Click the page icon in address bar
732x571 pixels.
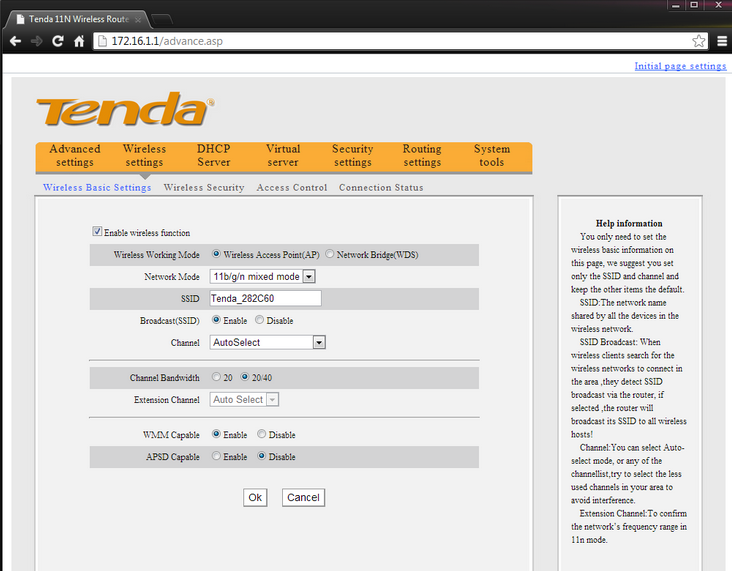coord(102,41)
